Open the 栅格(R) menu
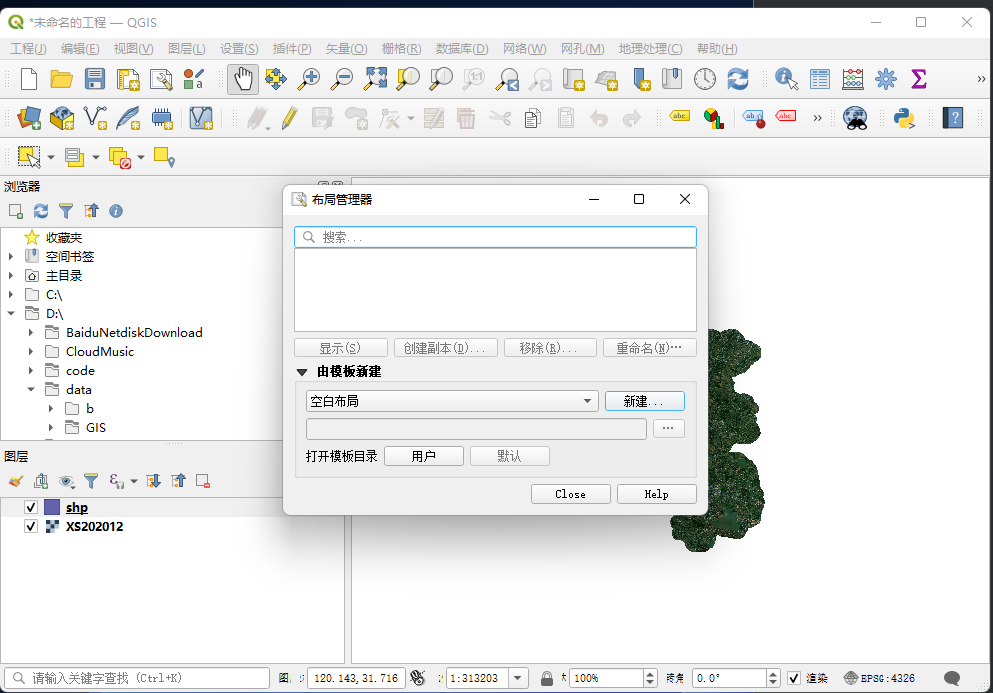The image size is (993, 693). (x=401, y=49)
